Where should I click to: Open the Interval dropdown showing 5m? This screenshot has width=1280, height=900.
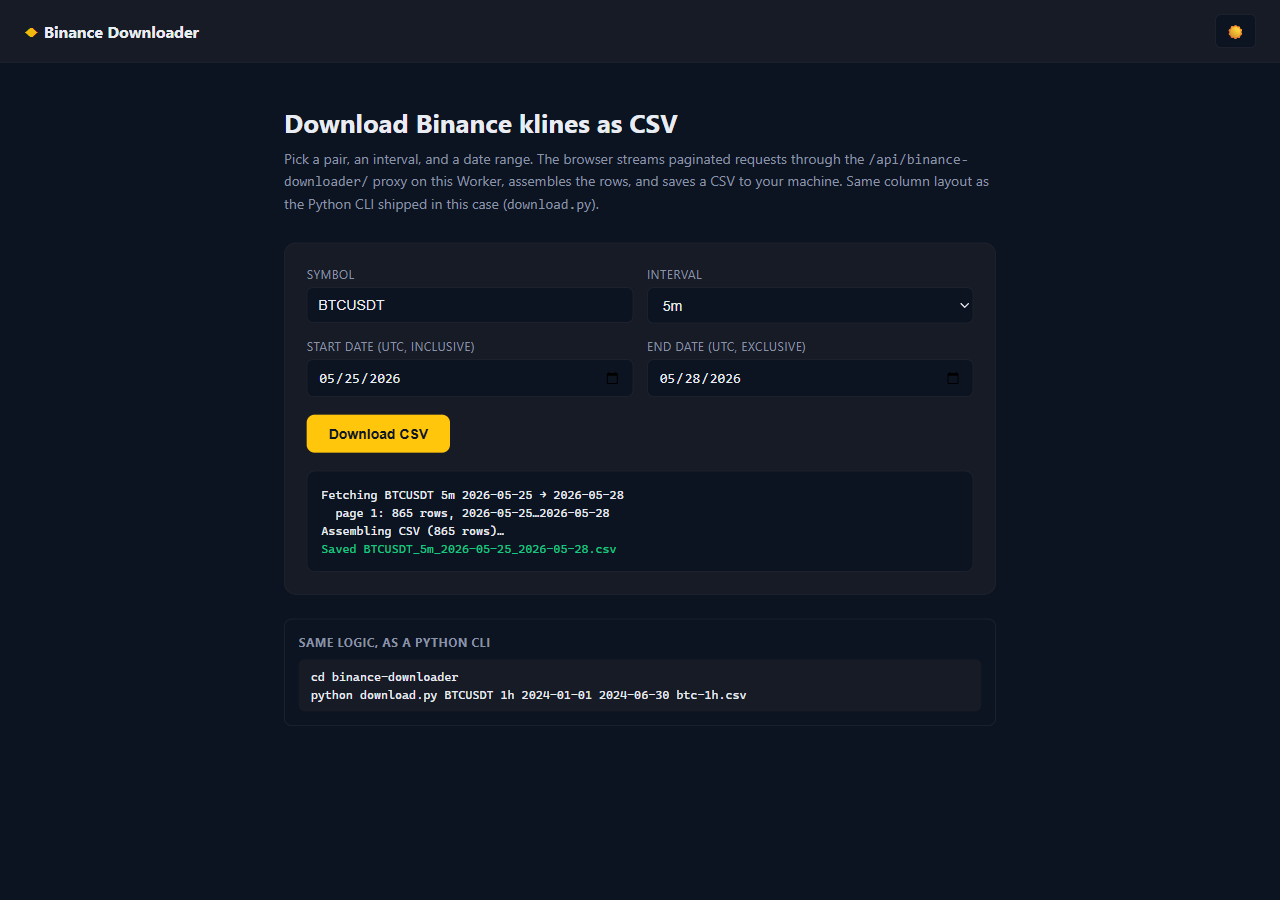[x=809, y=305]
